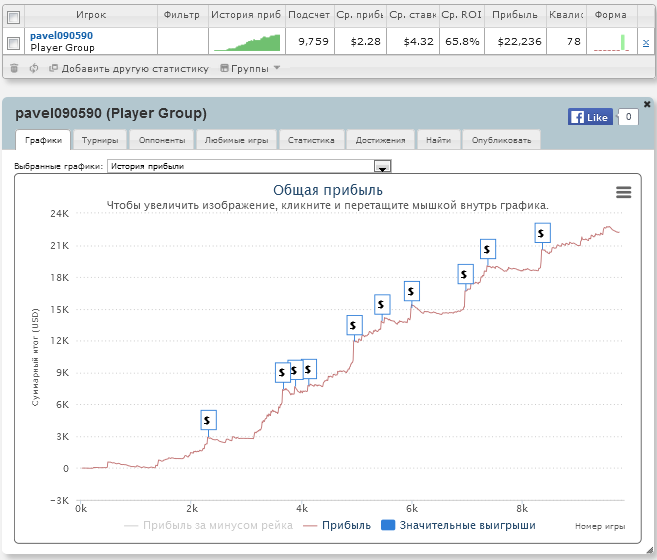This screenshot has height=560, width=657.
Task: Switch to the Статистика tab
Action: tap(311, 140)
